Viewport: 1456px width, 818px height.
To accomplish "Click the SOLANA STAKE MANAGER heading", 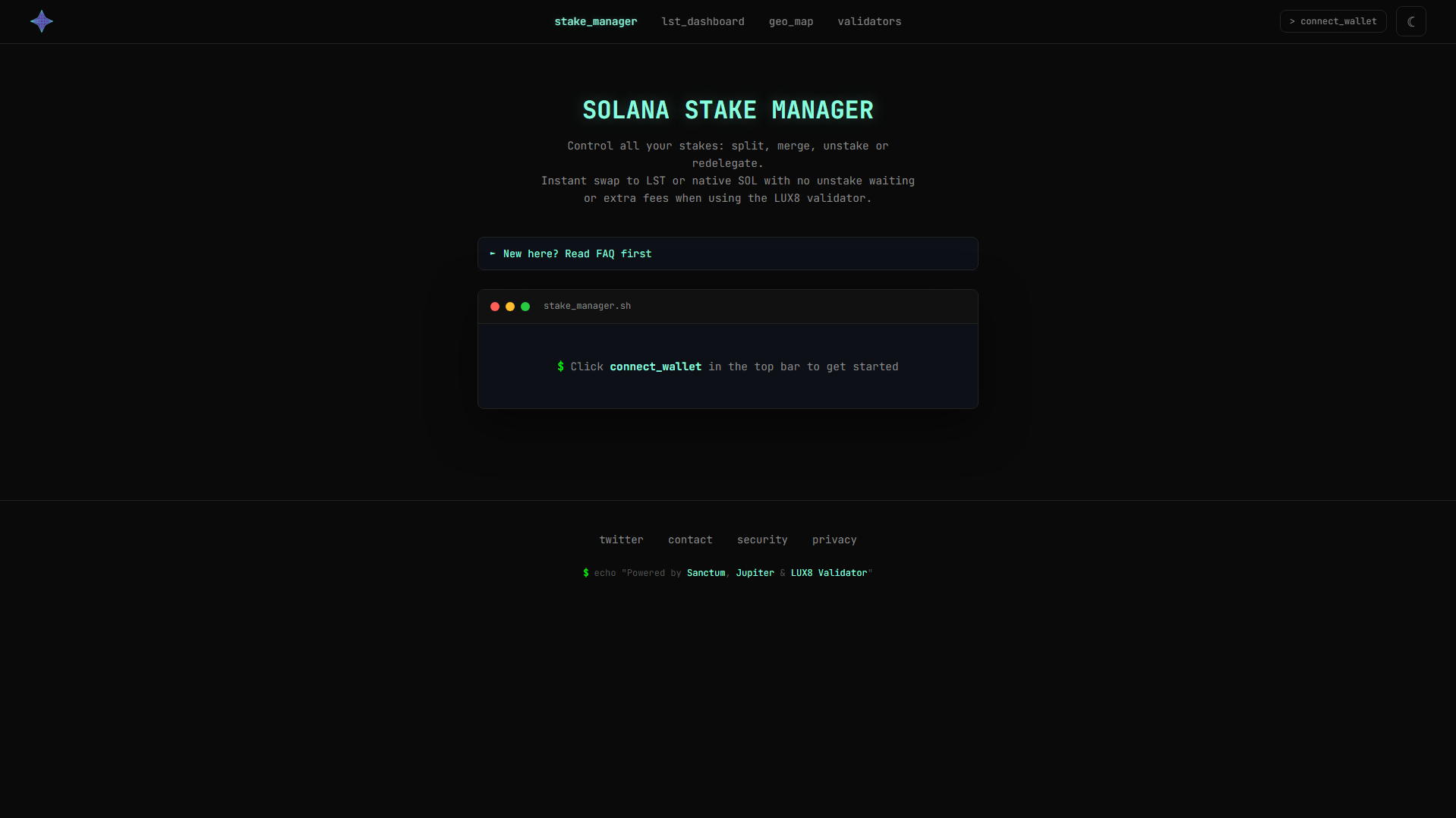I will pos(728,110).
